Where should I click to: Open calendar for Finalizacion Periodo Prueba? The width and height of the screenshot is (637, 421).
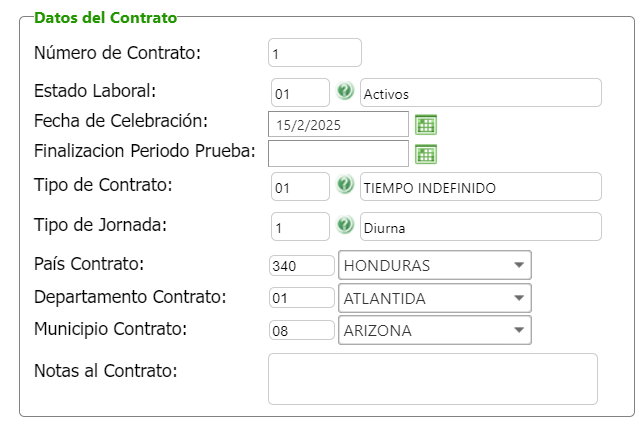(x=426, y=153)
